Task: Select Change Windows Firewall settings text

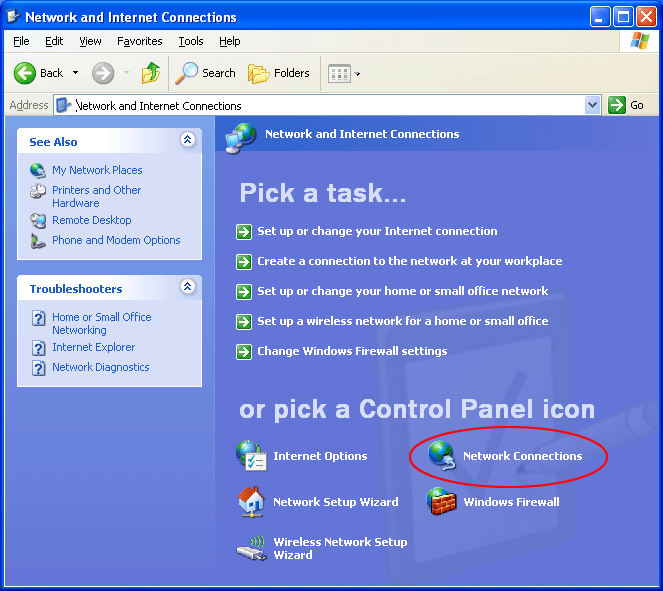Action: [352, 351]
